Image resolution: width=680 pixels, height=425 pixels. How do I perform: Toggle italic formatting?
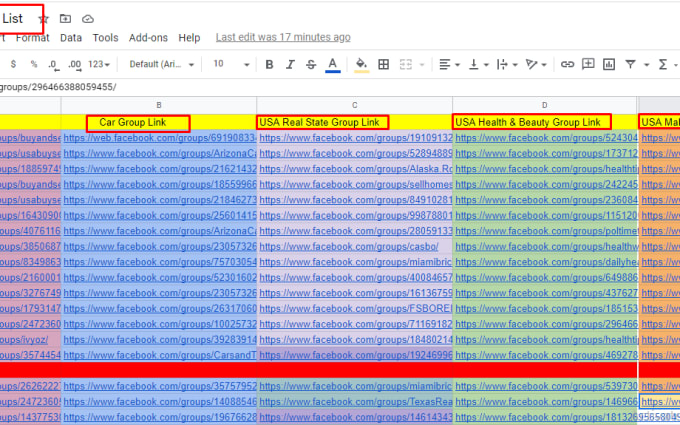290,65
